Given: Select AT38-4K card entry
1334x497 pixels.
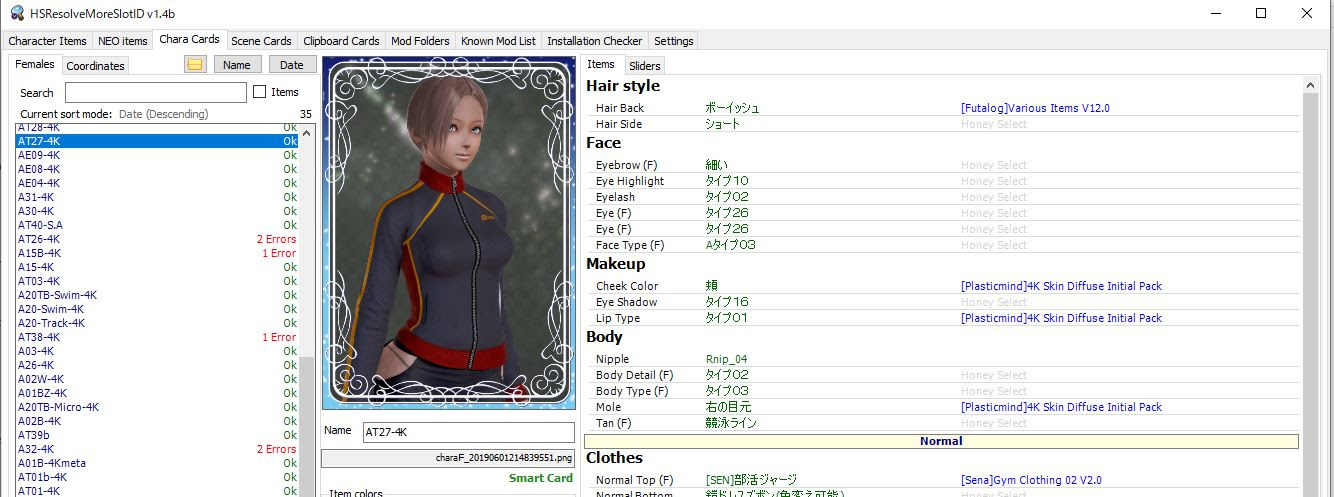Looking at the screenshot, I should point(158,337).
